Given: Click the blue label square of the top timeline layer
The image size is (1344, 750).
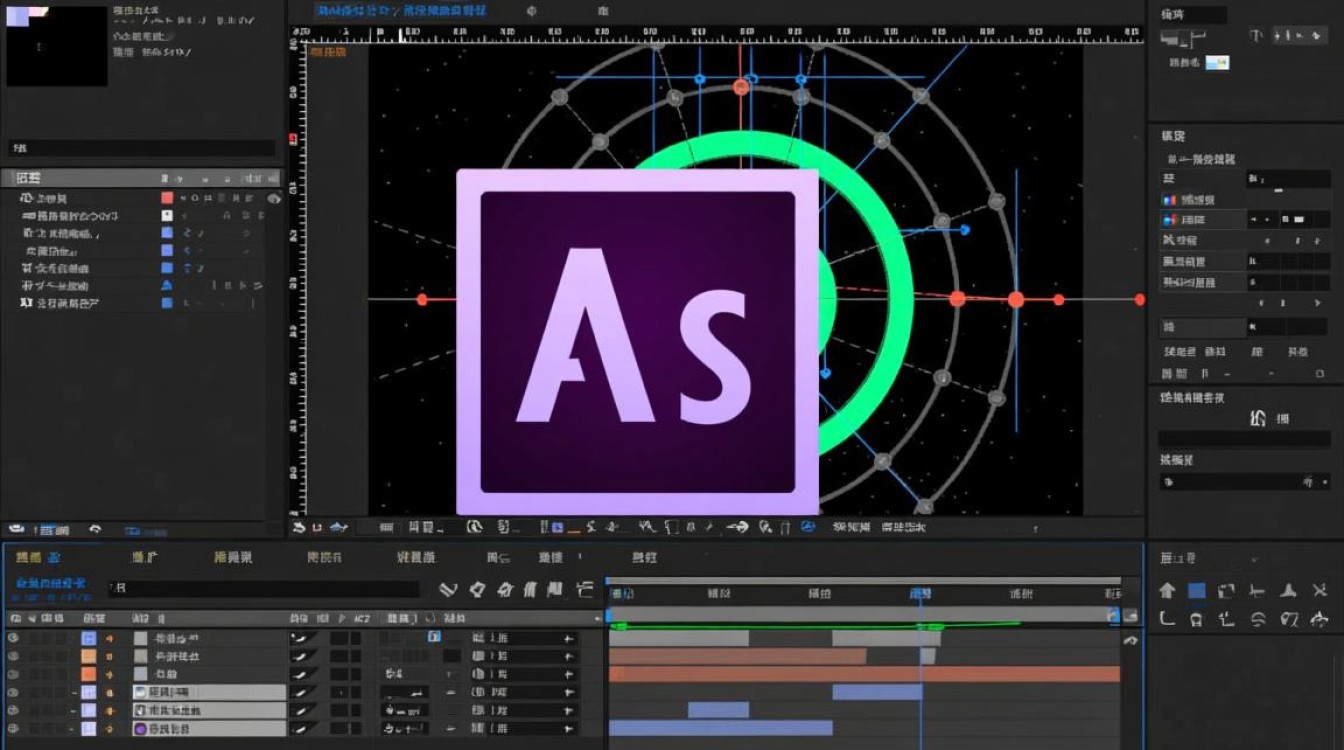Looking at the screenshot, I should pos(89,637).
